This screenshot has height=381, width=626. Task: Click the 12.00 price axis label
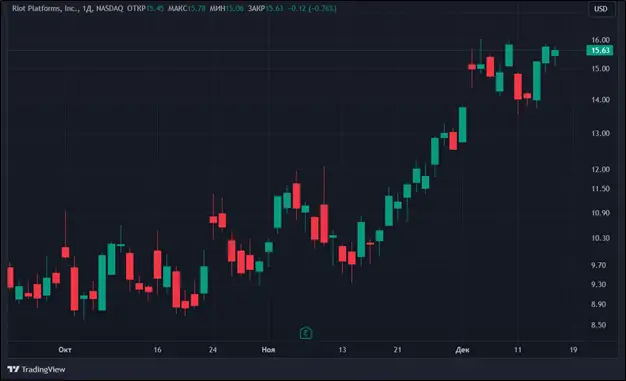tap(600, 169)
